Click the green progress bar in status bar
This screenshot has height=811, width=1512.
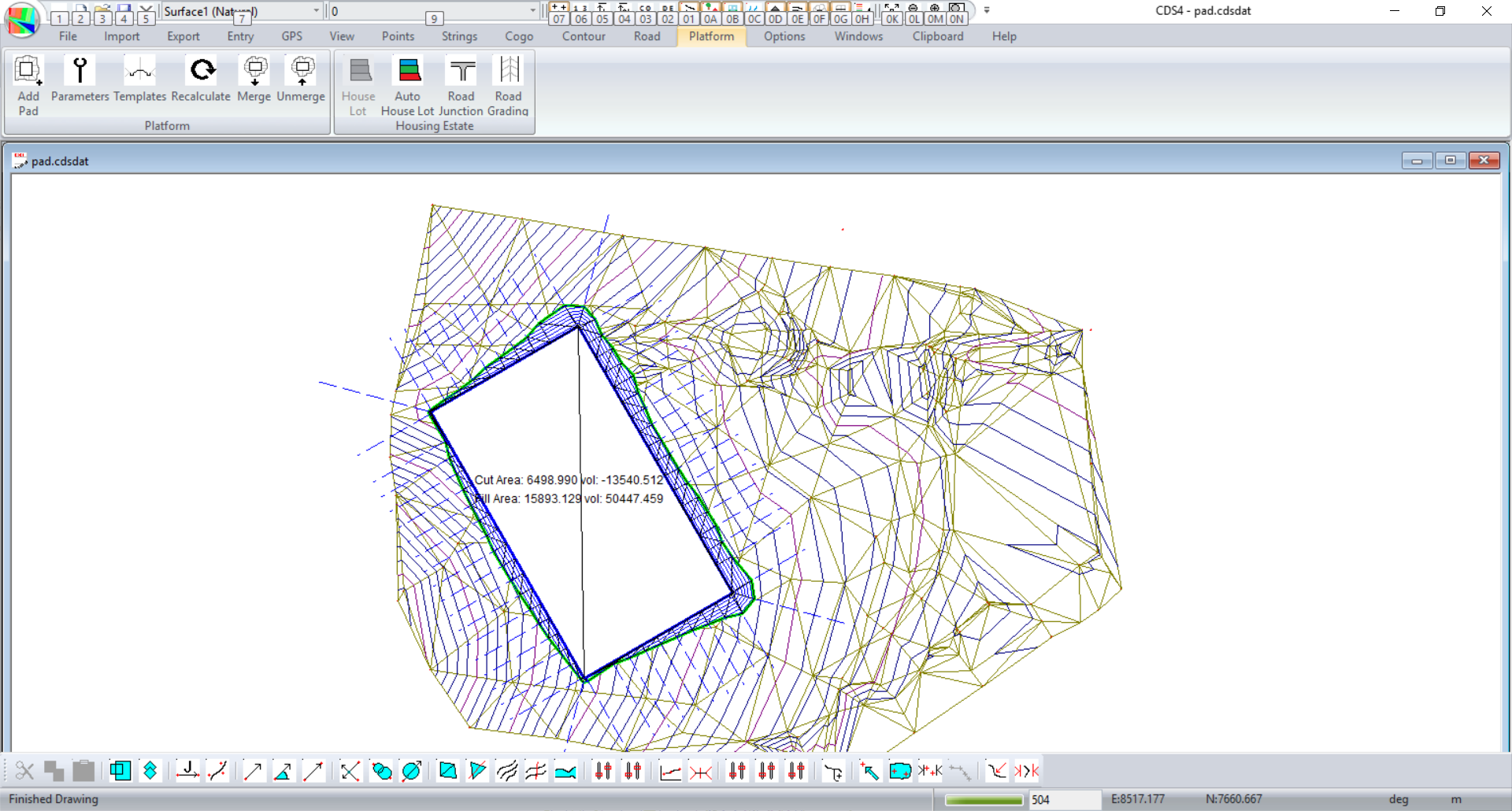984,800
